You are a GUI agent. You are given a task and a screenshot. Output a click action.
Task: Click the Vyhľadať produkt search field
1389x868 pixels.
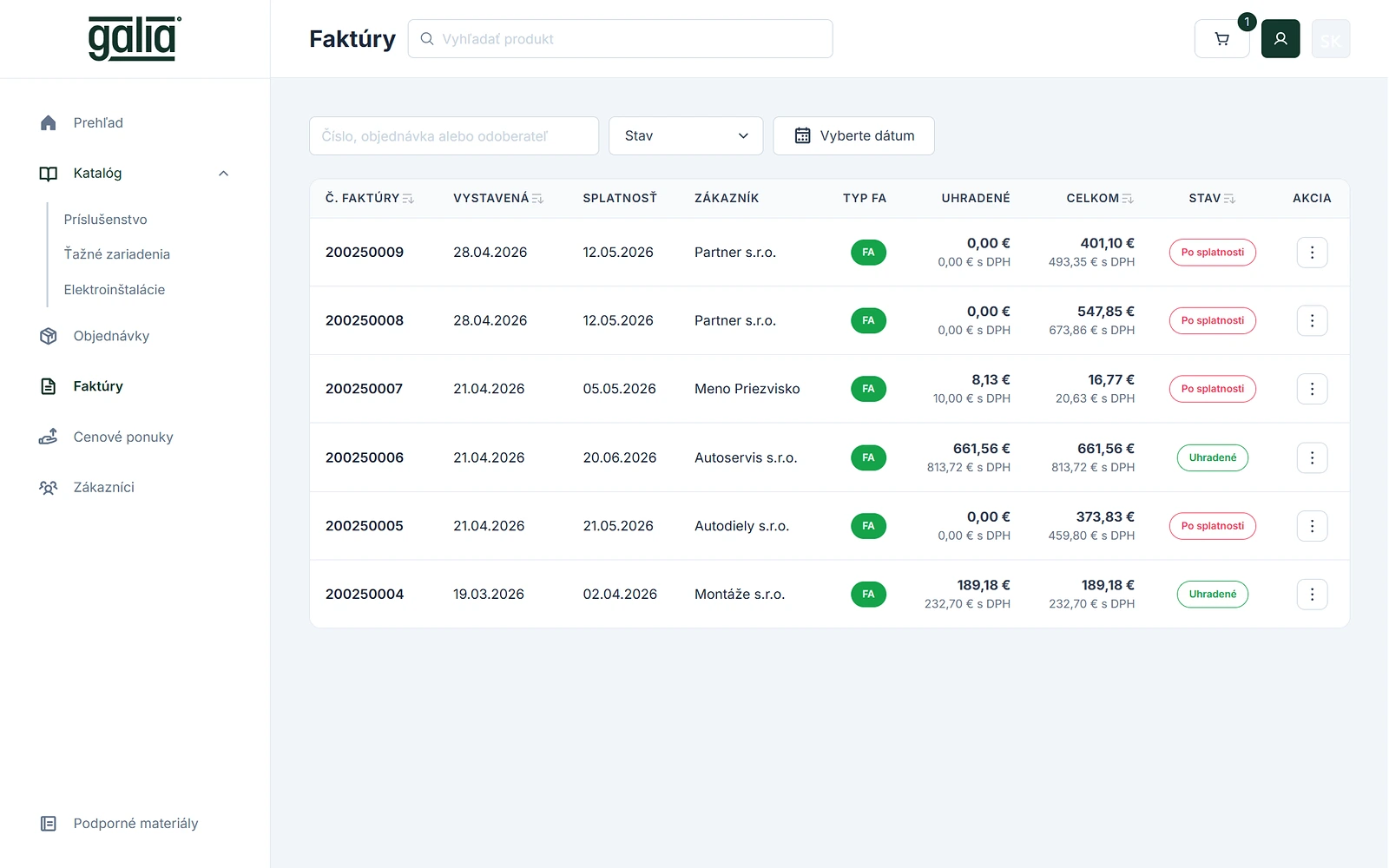click(x=621, y=39)
